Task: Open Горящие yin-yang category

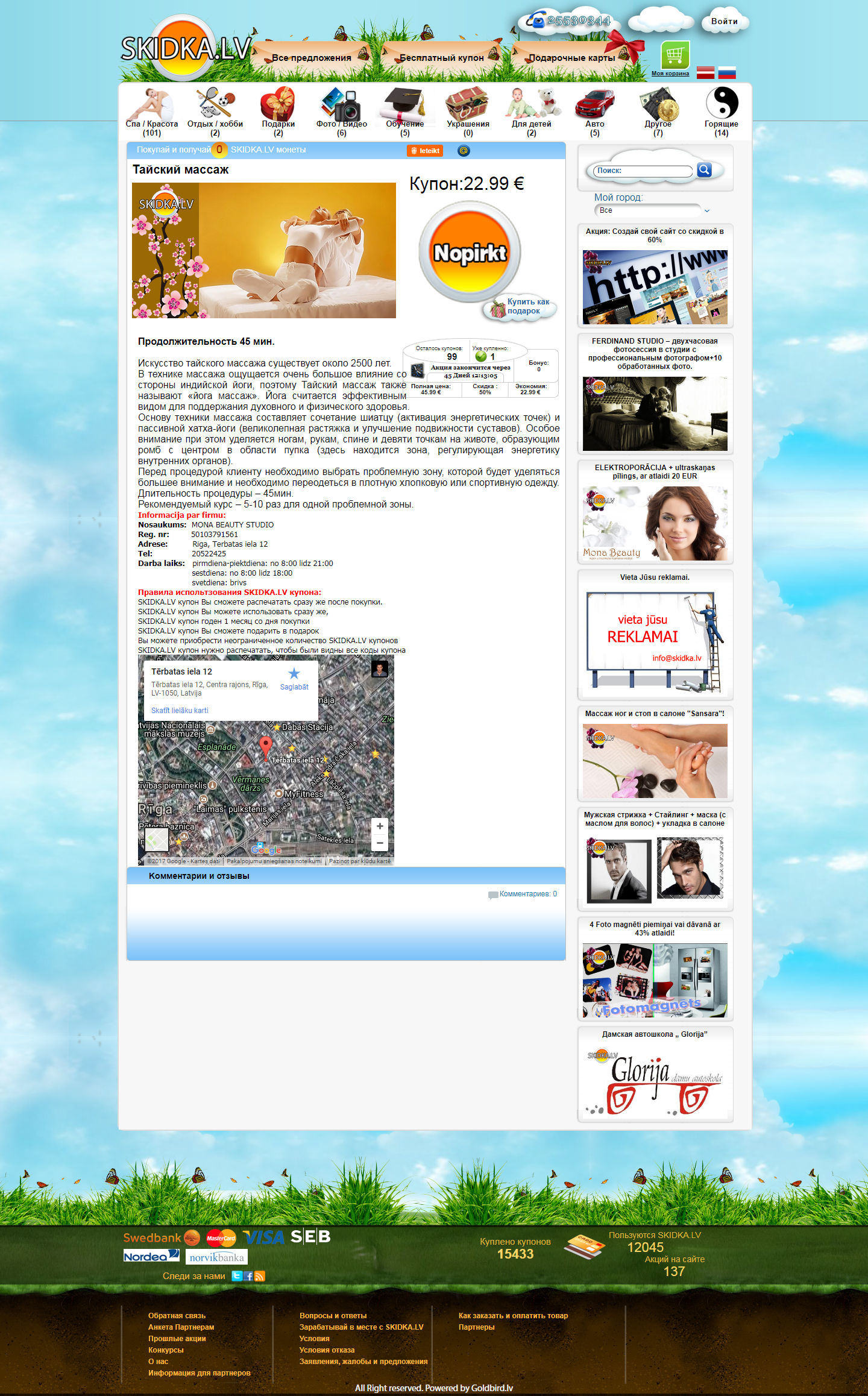Action: (722, 102)
